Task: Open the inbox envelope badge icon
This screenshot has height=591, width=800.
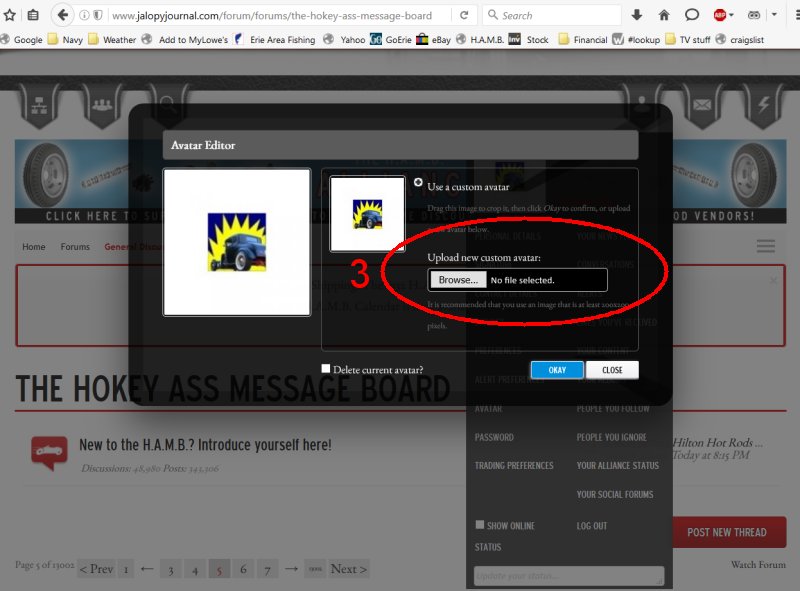Action: (x=702, y=105)
